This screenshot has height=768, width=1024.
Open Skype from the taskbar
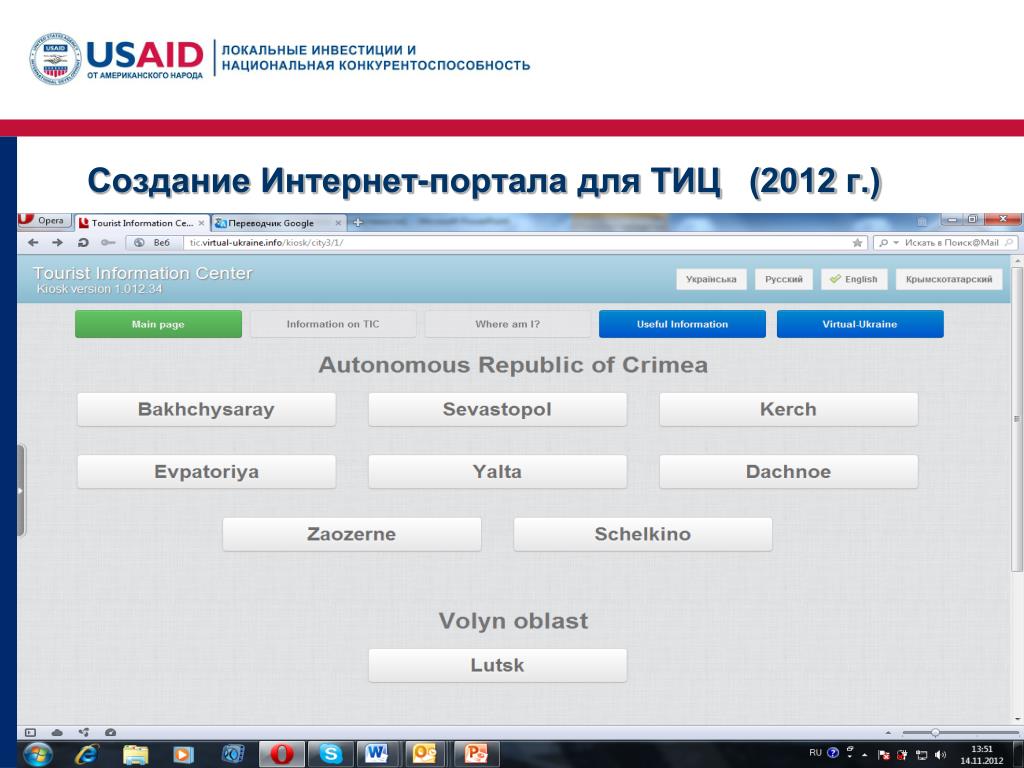click(x=330, y=753)
